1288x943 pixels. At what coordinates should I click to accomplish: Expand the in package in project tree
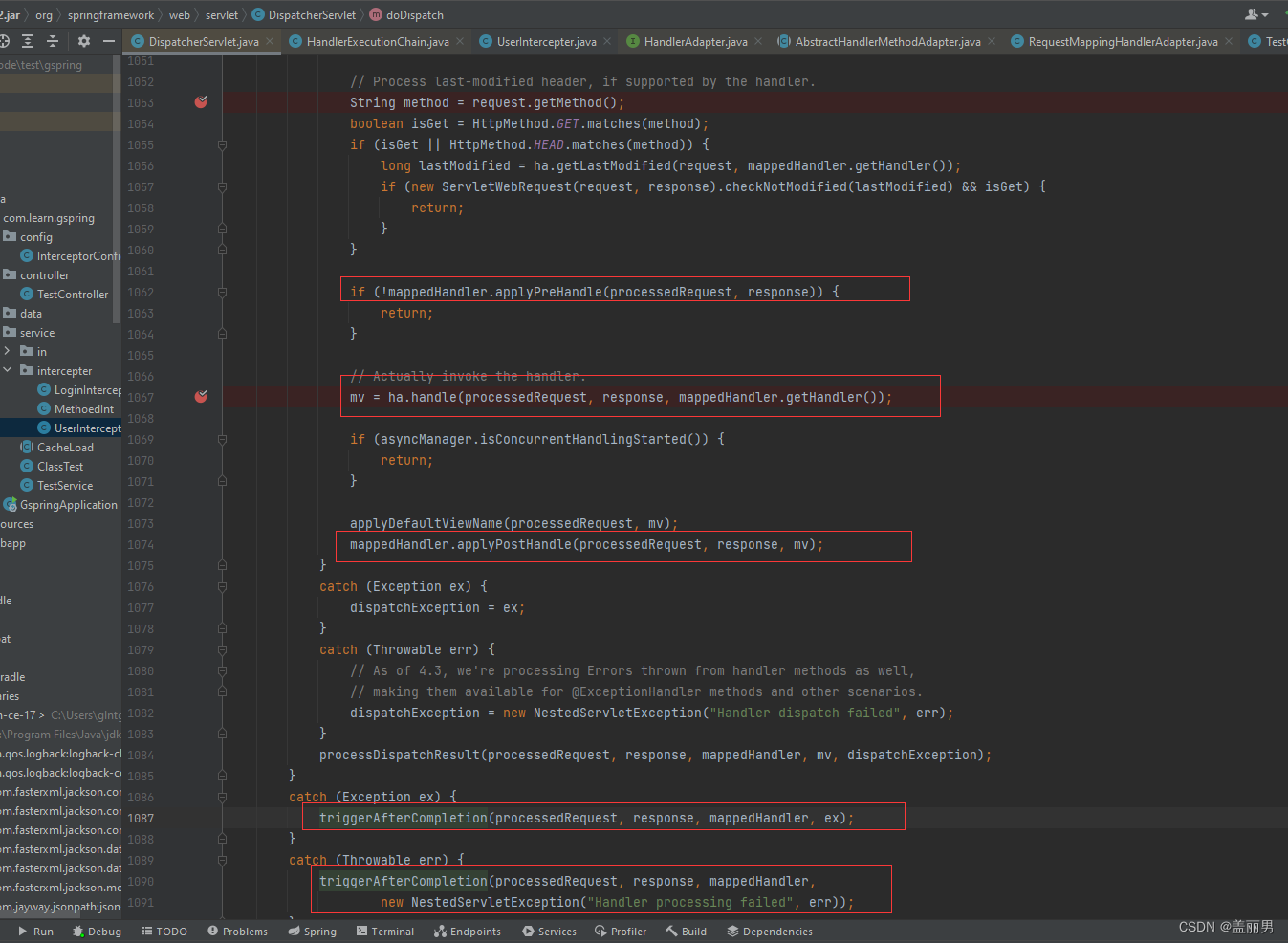pyautogui.click(x=8, y=351)
